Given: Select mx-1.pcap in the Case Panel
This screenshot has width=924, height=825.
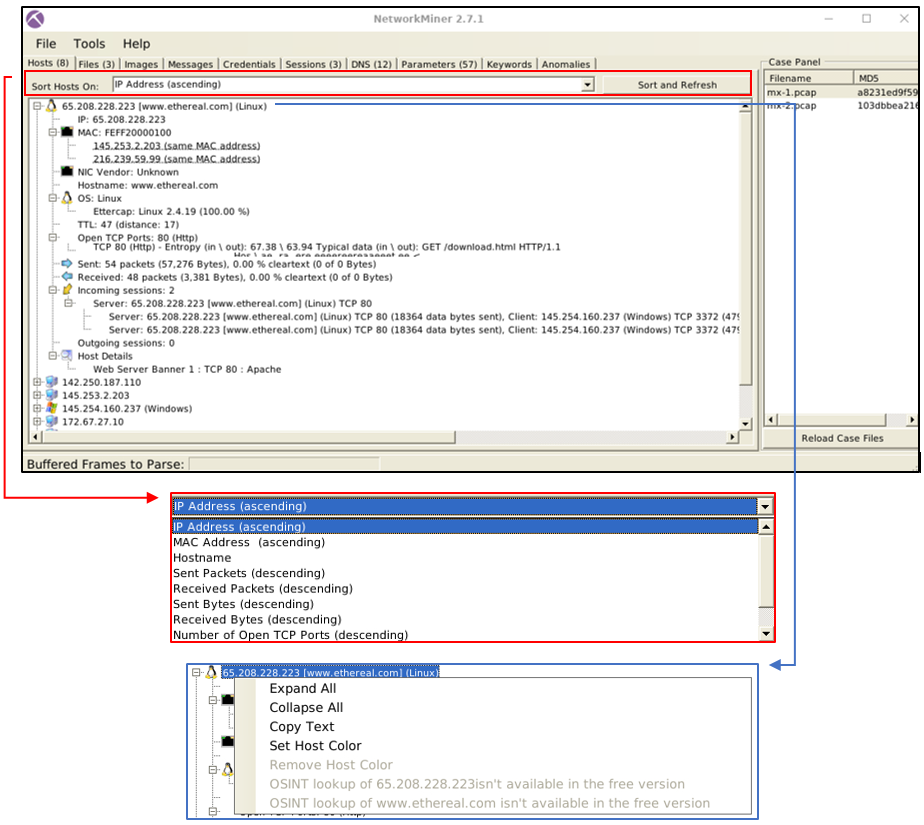Looking at the screenshot, I should pyautogui.click(x=791, y=93).
